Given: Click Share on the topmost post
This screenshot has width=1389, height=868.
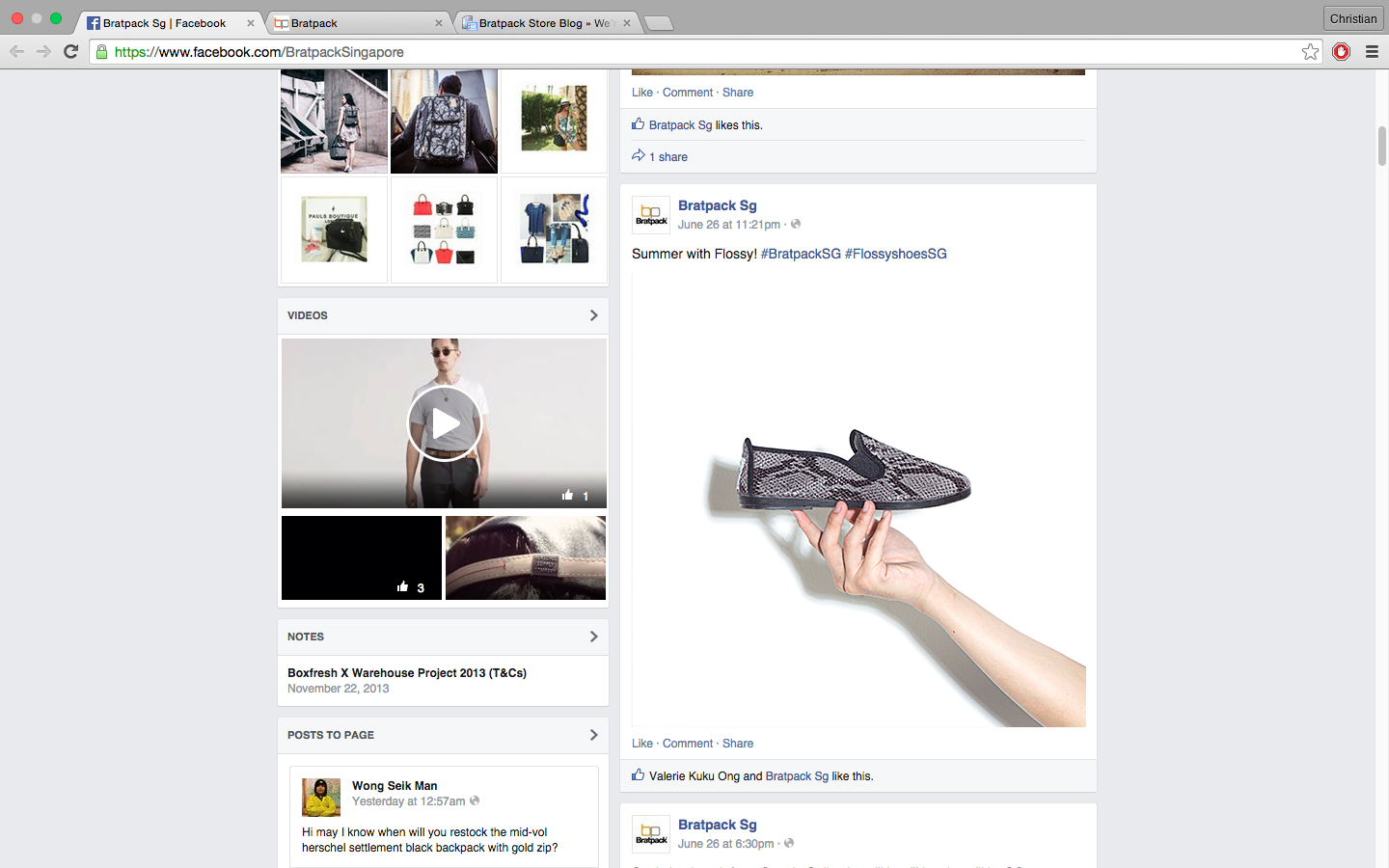Looking at the screenshot, I should pos(738,93).
